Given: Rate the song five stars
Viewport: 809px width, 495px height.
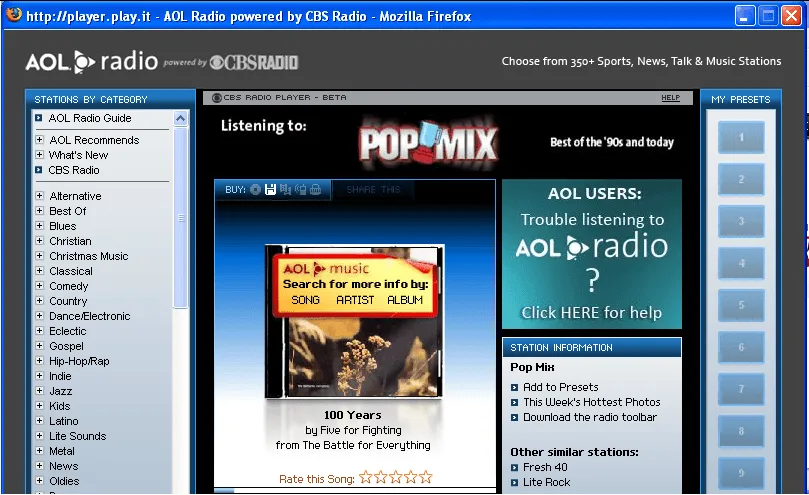Looking at the screenshot, I should point(426,477).
